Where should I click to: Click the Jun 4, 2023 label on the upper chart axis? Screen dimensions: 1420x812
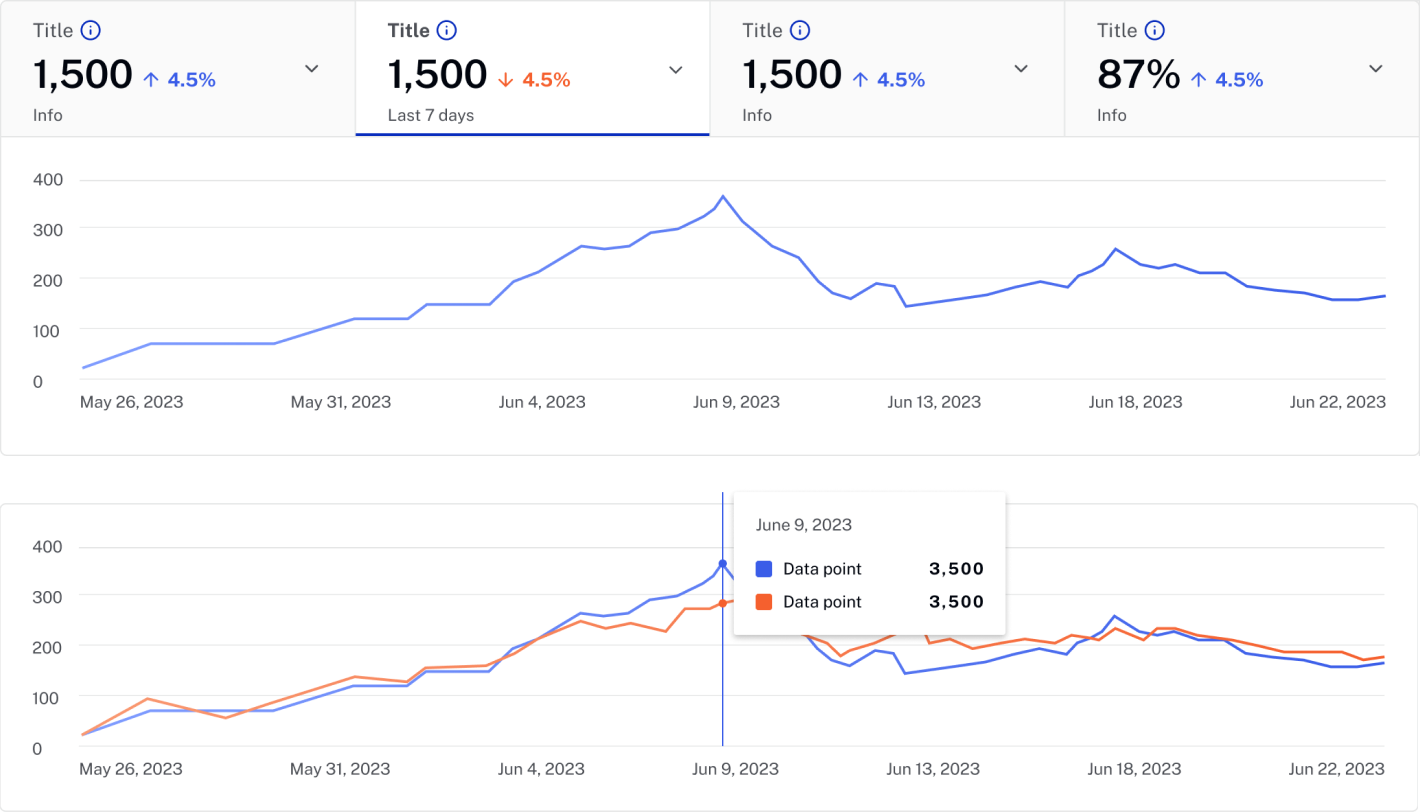click(x=541, y=402)
